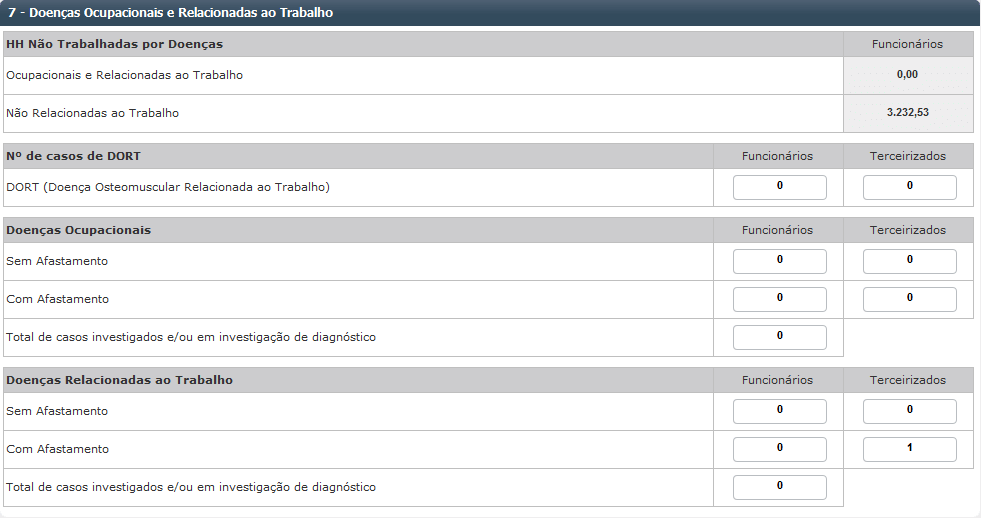This screenshot has width=981, height=518.
Task: Click the 0,00 Ocupacionais hours value
Action: pyautogui.click(x=907, y=75)
